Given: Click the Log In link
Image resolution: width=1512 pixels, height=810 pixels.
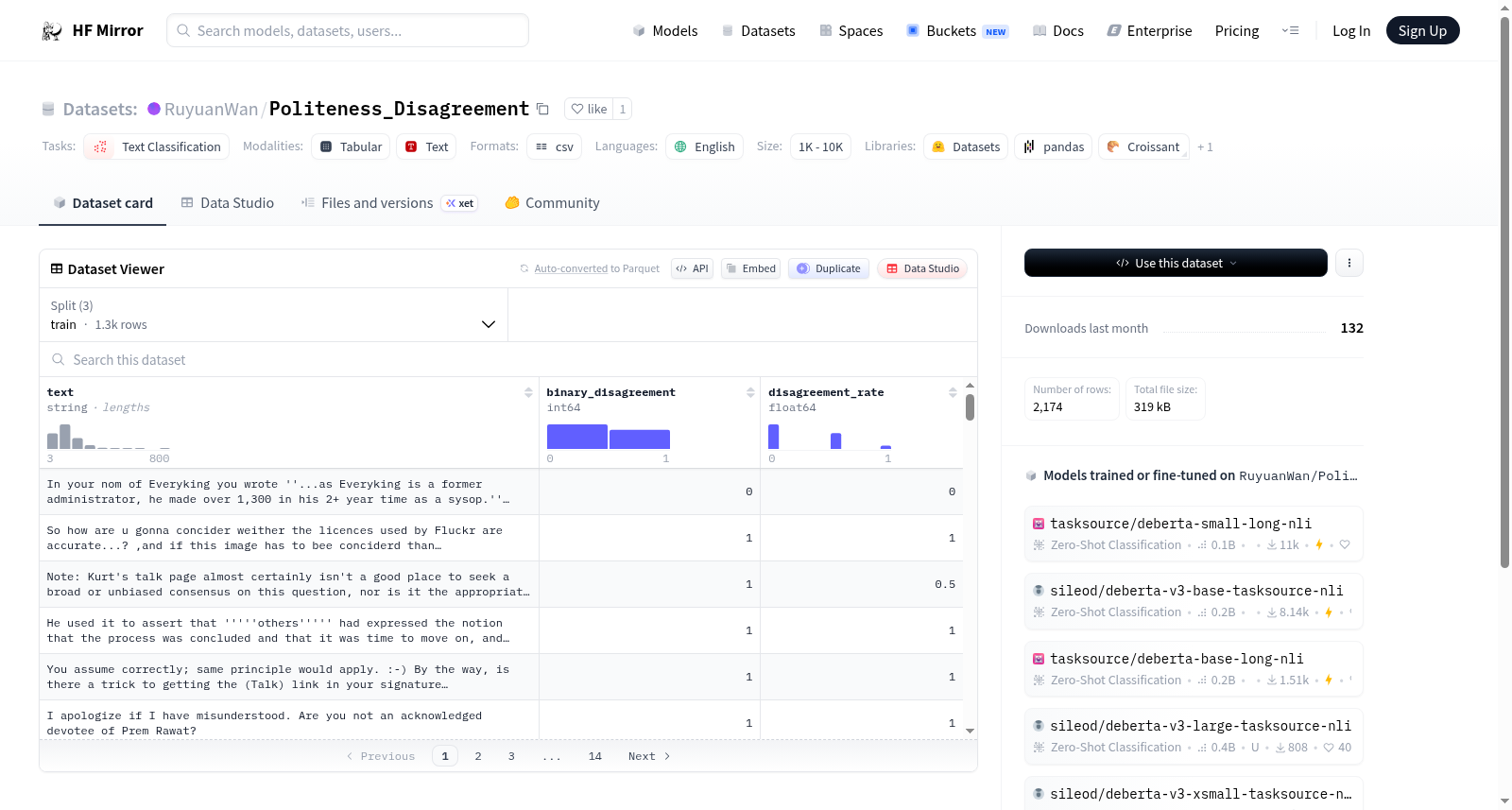Looking at the screenshot, I should tap(1351, 31).
